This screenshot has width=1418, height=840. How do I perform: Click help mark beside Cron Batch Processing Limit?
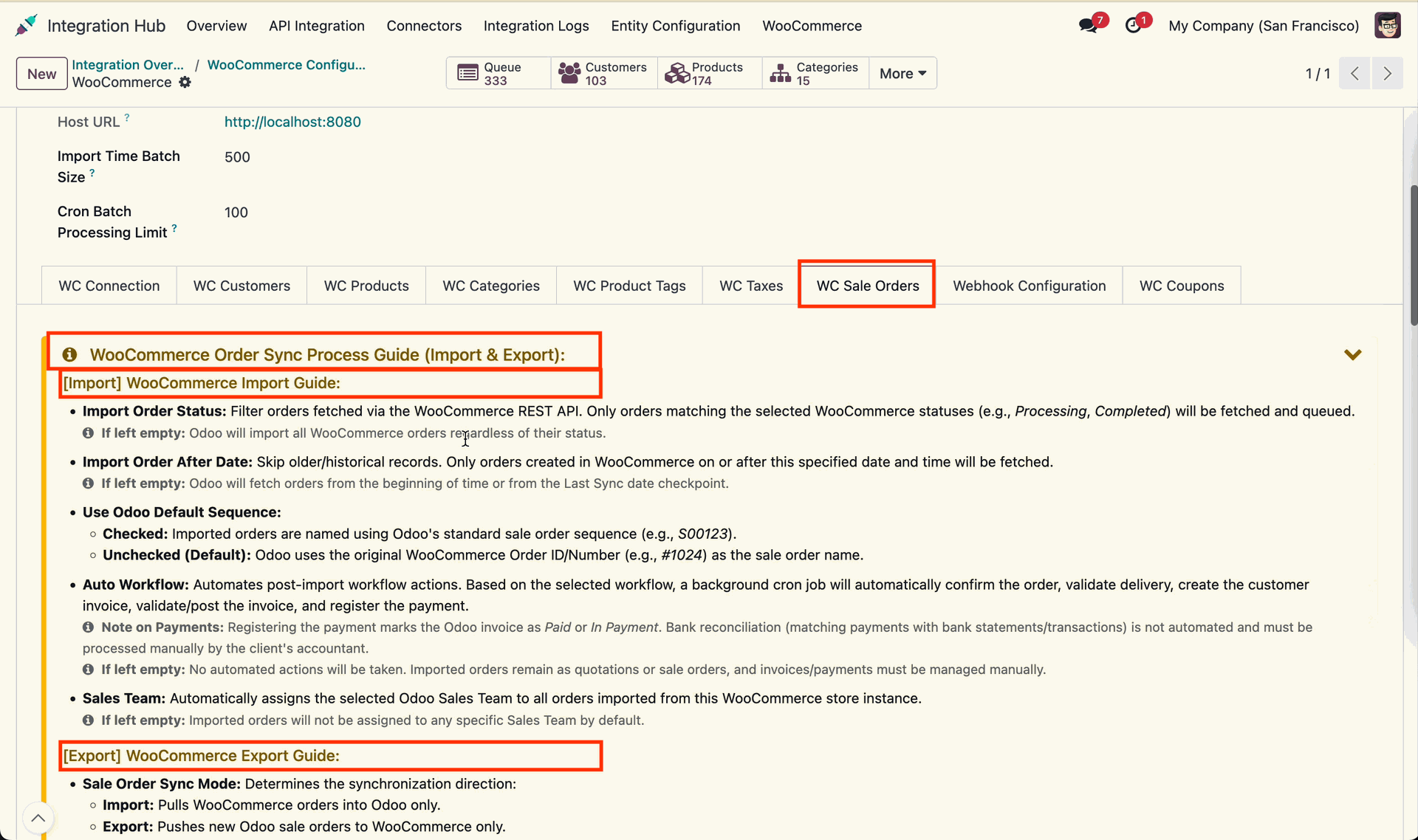pyautogui.click(x=174, y=228)
